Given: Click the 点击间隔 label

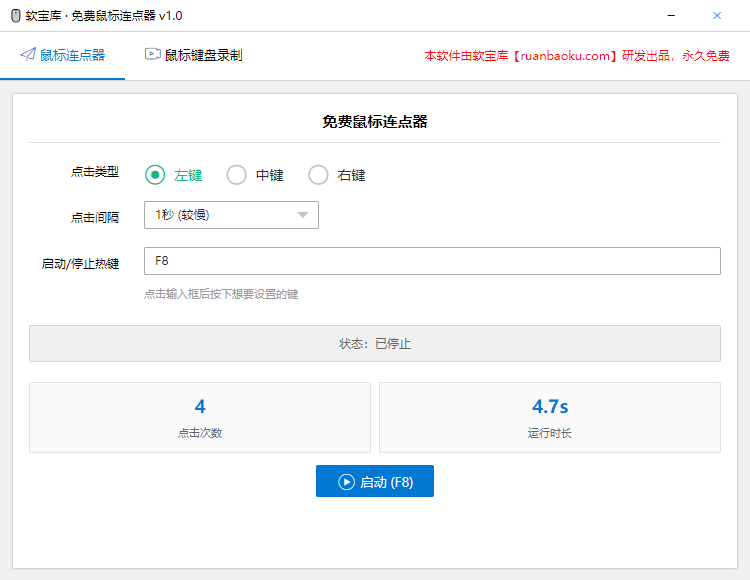Looking at the screenshot, I should (x=95, y=218).
